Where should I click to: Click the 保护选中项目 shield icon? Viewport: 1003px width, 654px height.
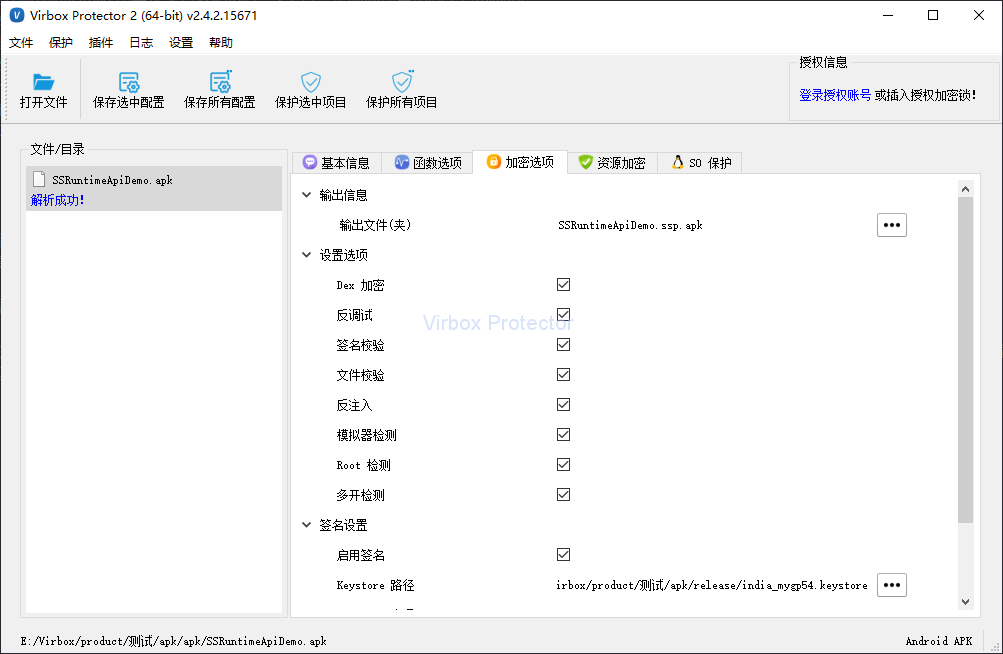point(311,82)
